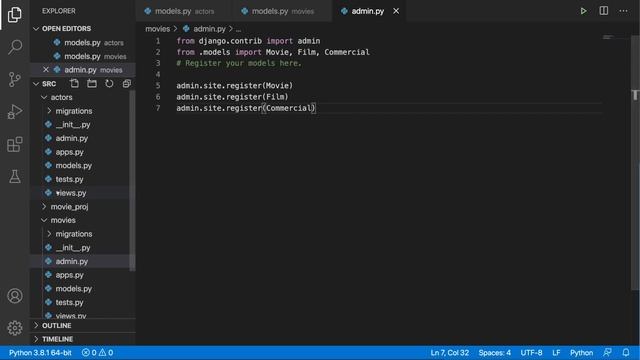Open models.py movies in Open Editors
This screenshot has height=360, width=640.
[x=82, y=56]
